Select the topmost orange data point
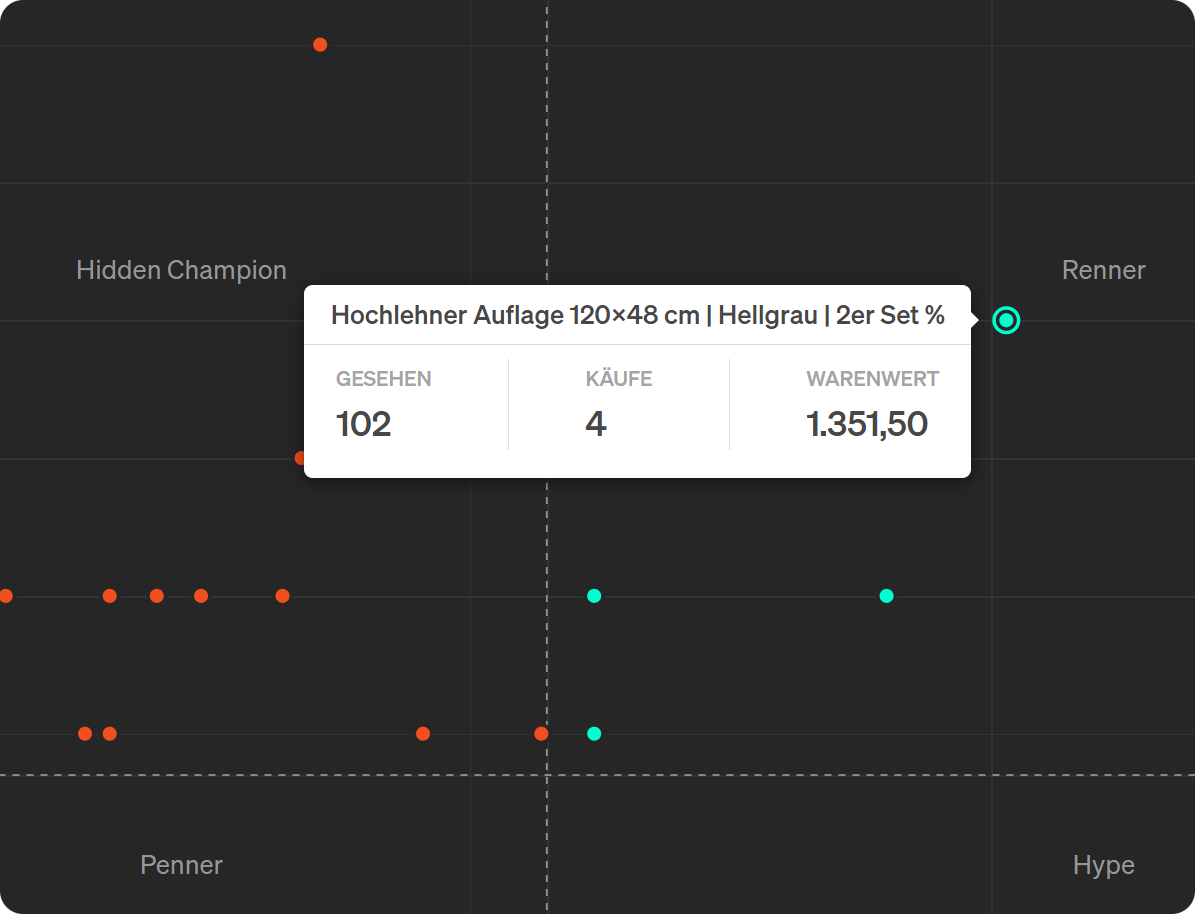The height and width of the screenshot is (914, 1195). pyautogui.click(x=320, y=44)
